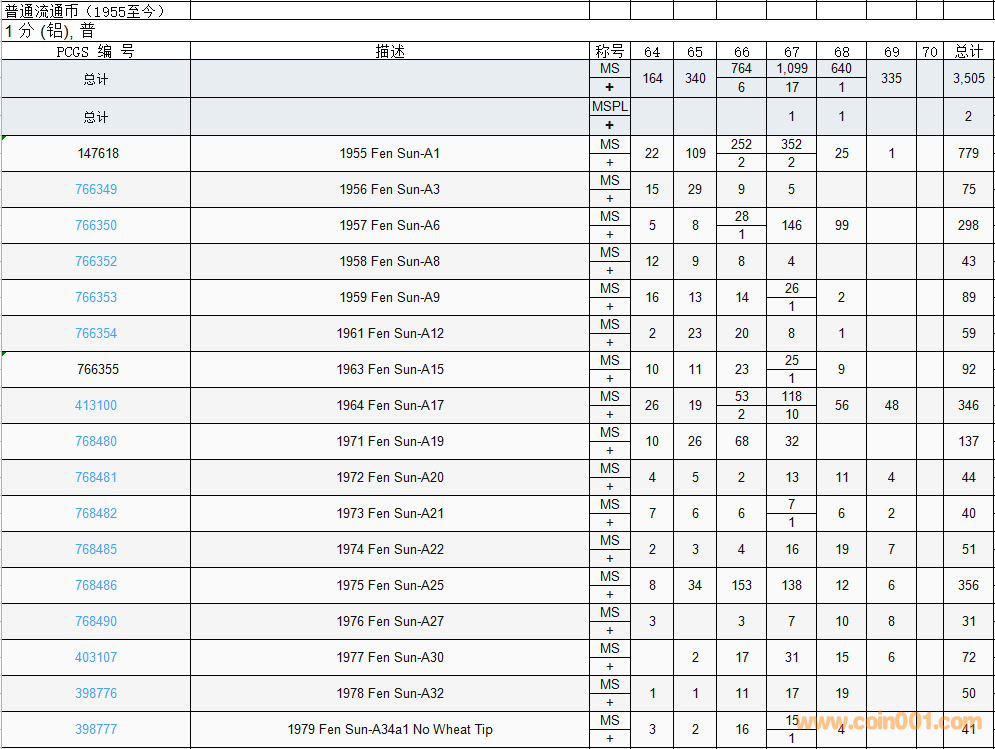
Task: Click the 766350 coin link
Action: click(x=96, y=226)
